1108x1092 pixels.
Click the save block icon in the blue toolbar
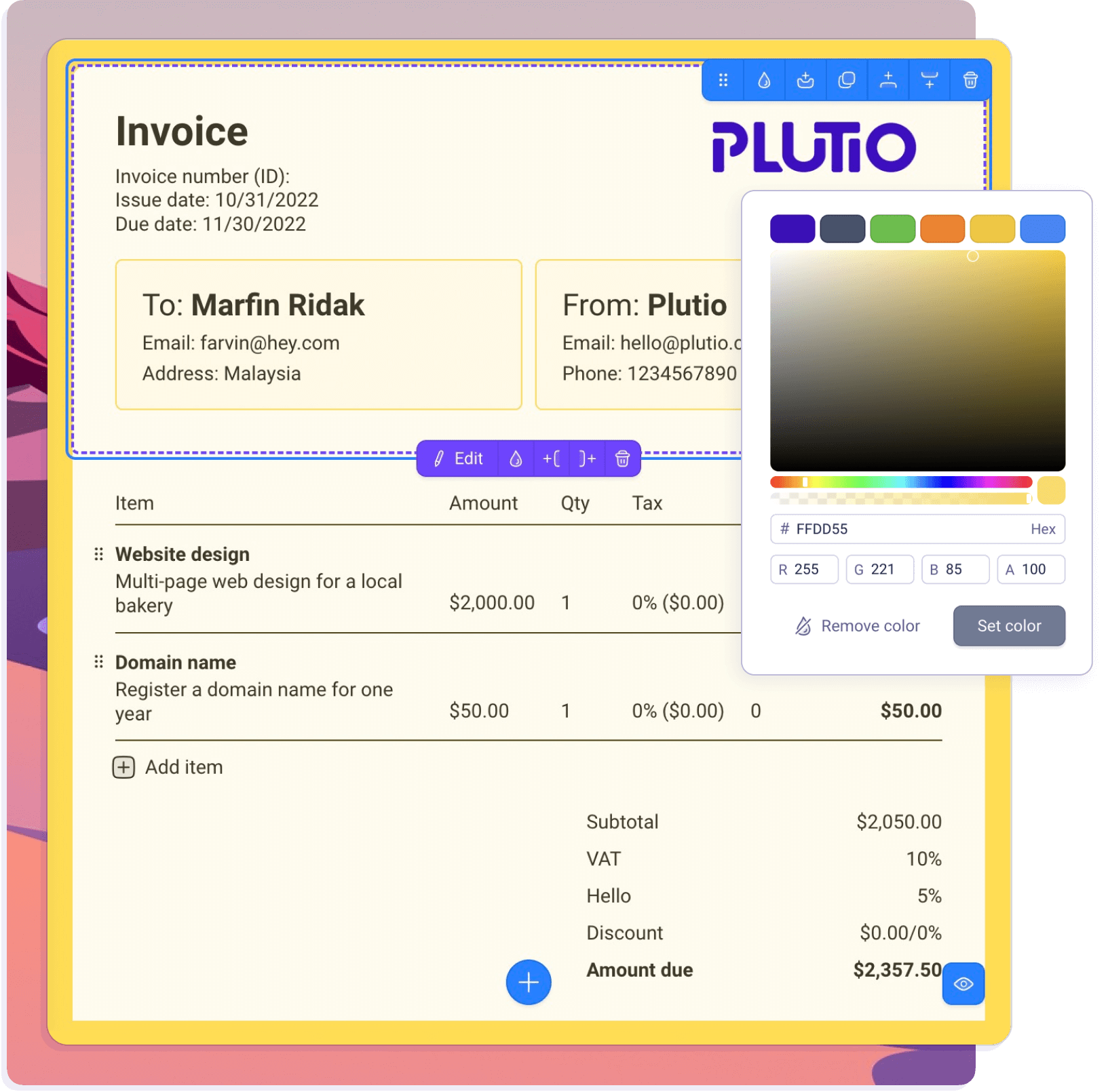(x=805, y=80)
